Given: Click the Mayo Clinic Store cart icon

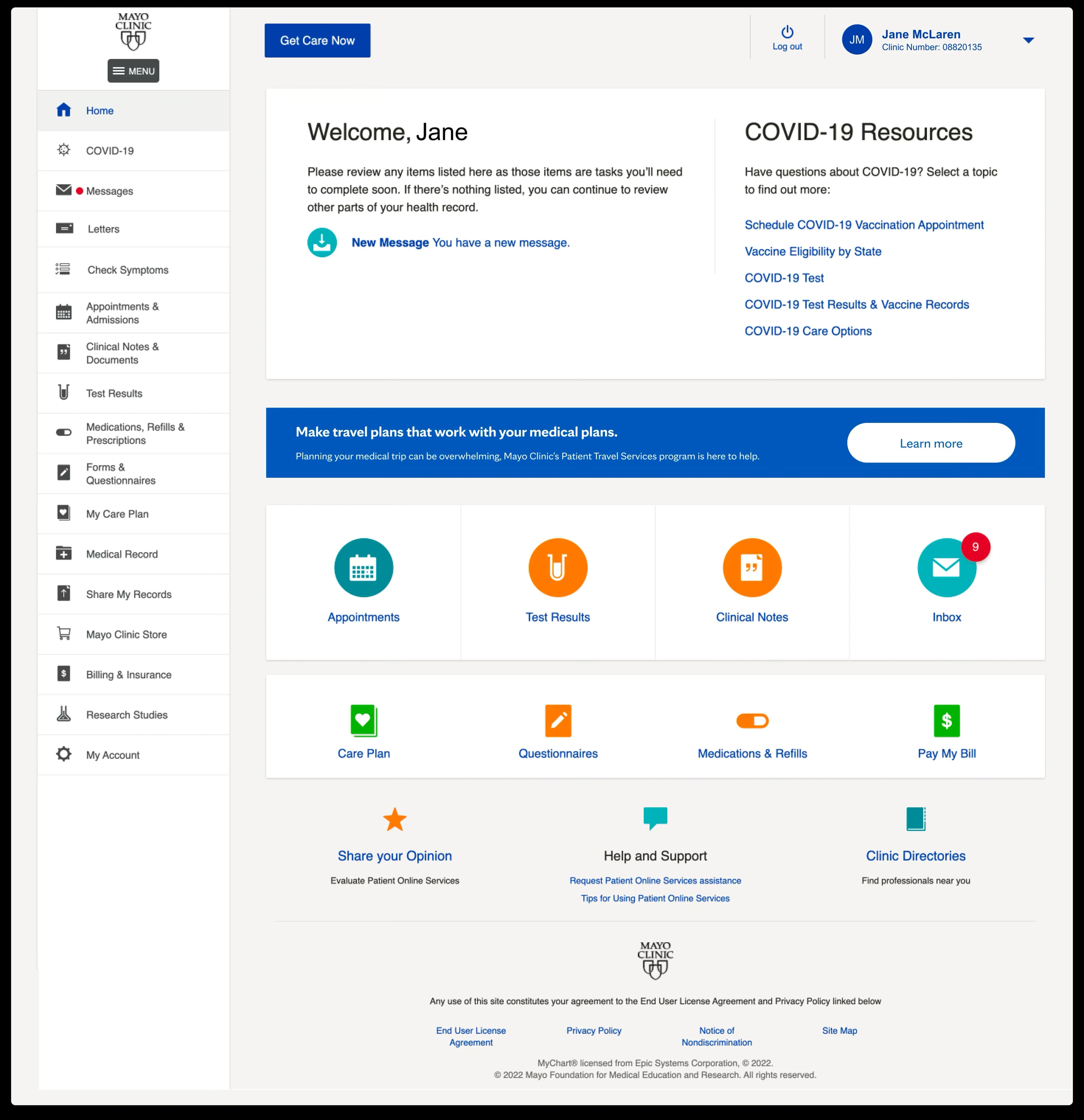Looking at the screenshot, I should [64, 634].
